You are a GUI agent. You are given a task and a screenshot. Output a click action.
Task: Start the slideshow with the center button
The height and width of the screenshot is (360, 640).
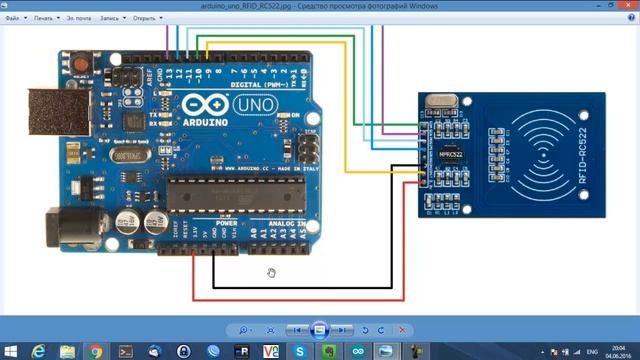coord(320,330)
